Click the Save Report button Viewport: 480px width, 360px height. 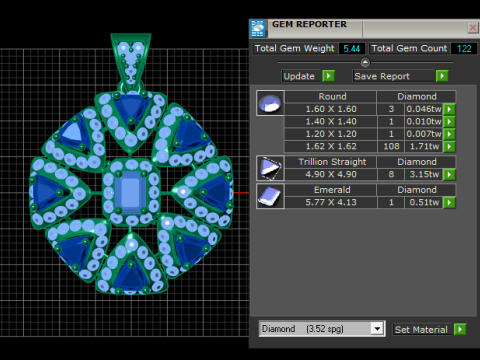[394, 76]
